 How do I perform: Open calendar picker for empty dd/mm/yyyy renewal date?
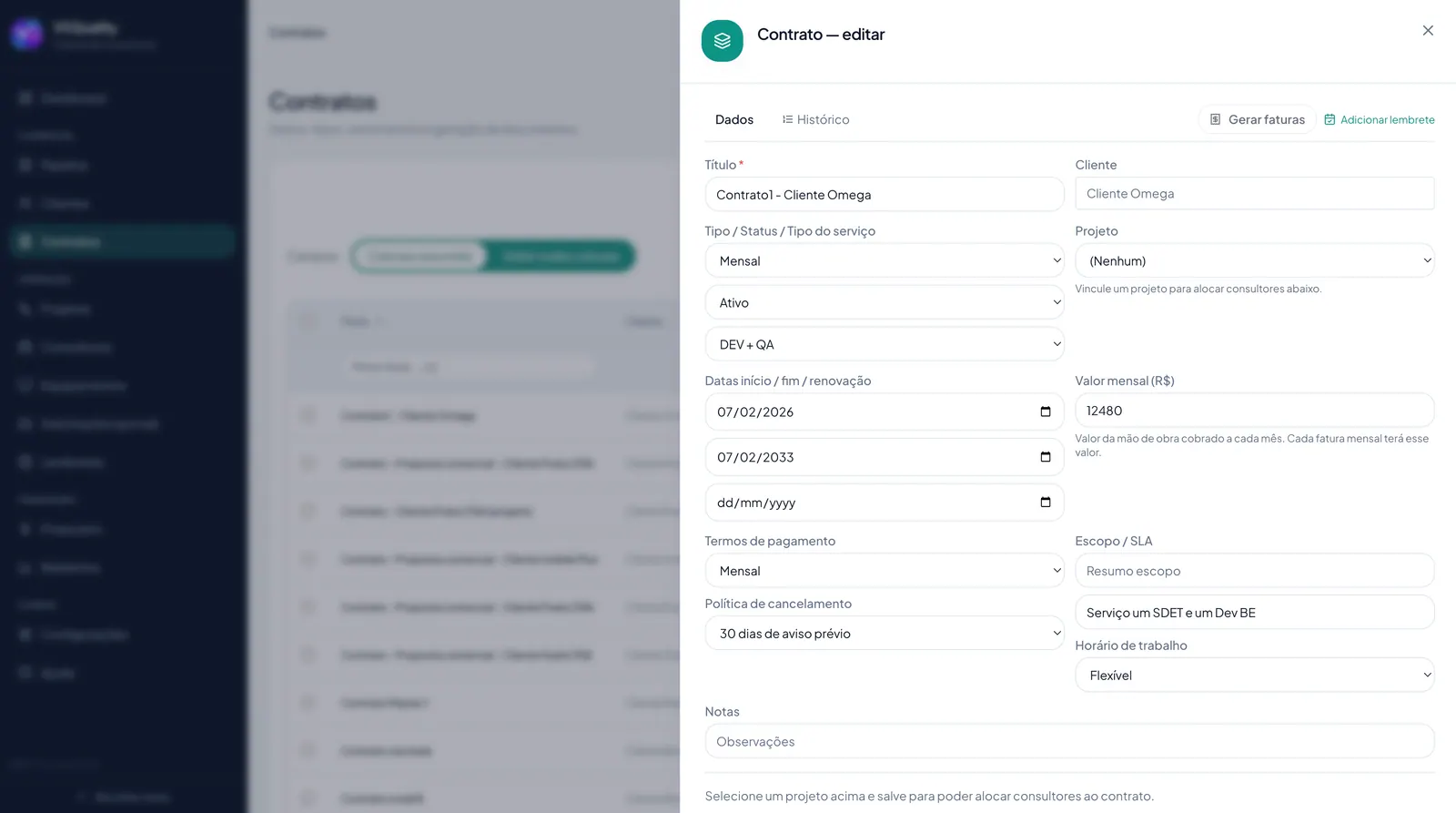pos(1046,503)
